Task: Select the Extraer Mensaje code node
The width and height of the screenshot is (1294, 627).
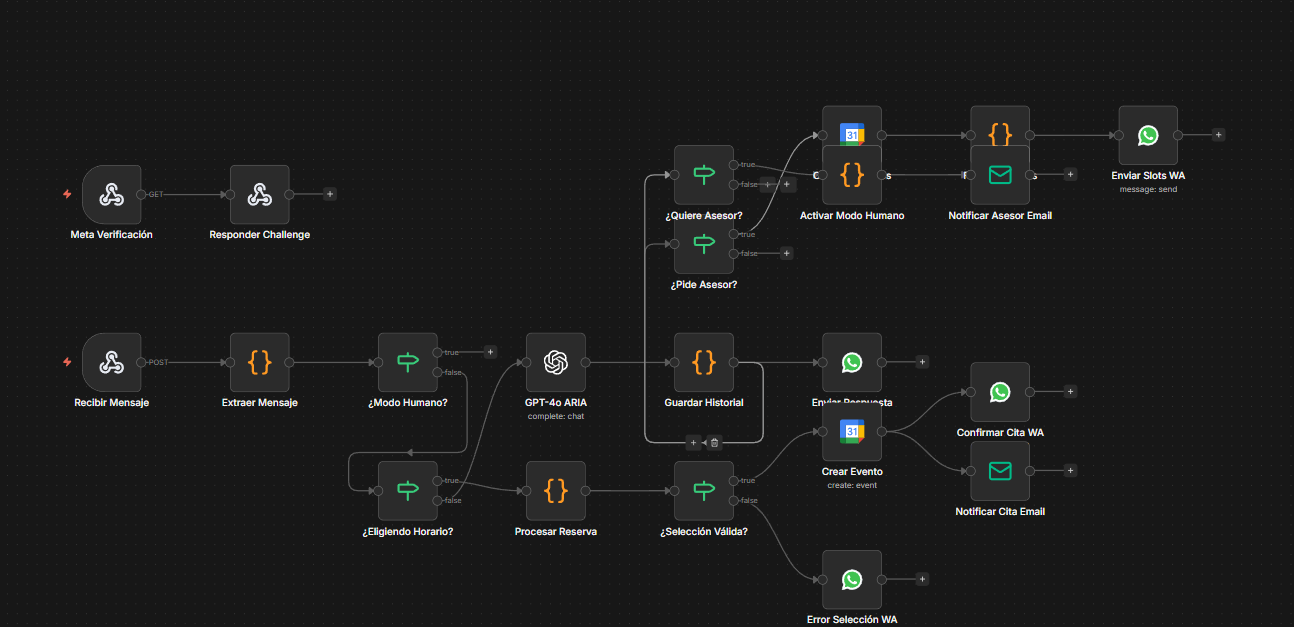Action: pos(259,363)
